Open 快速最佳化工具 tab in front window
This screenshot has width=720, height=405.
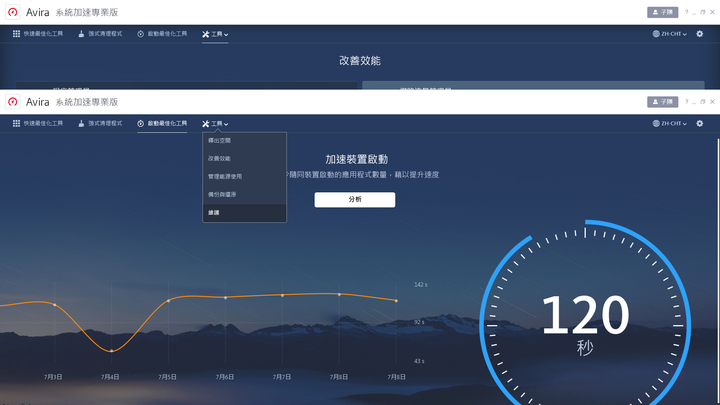38,124
